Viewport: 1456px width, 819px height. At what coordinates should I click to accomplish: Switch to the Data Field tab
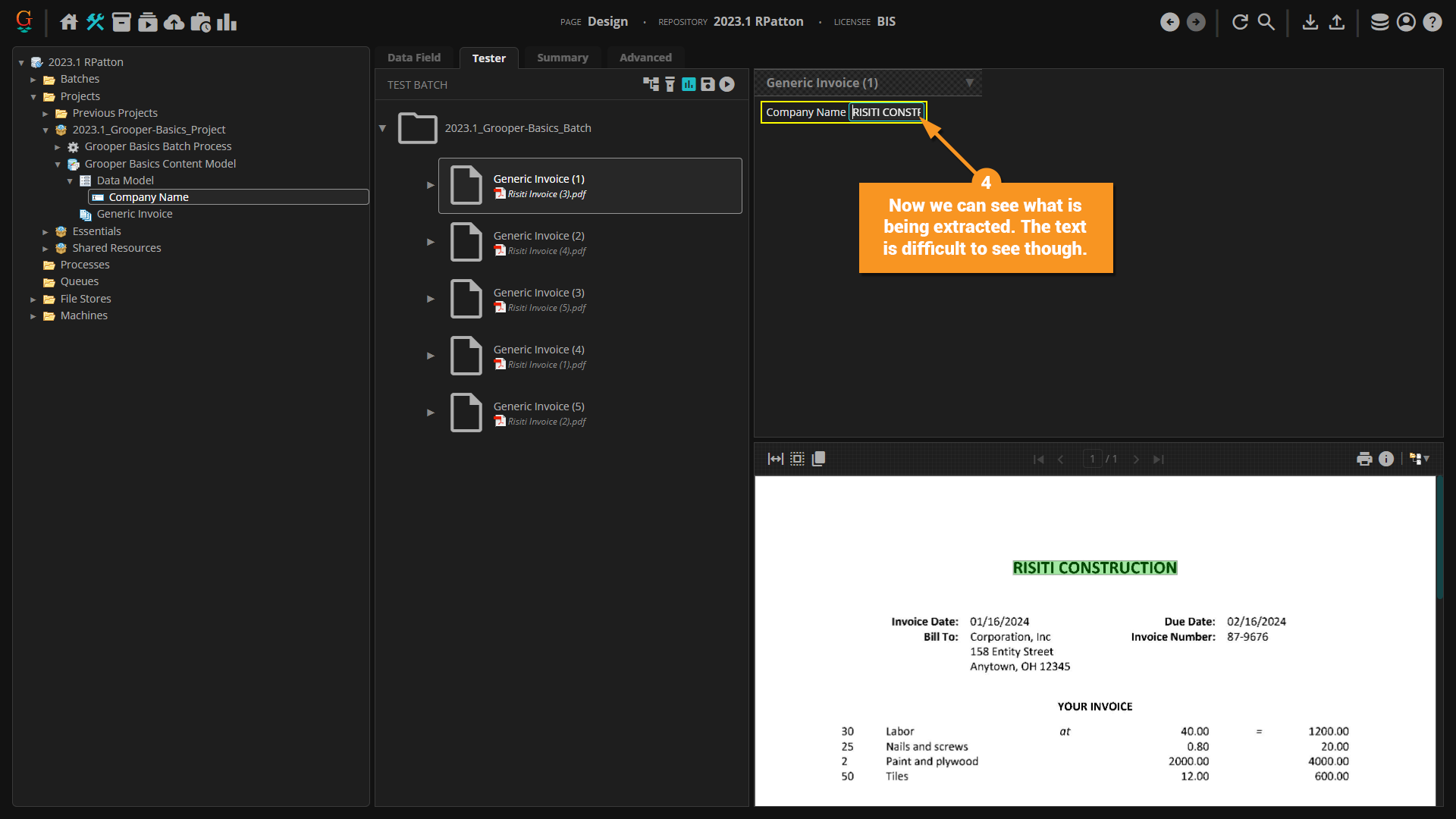pyautogui.click(x=413, y=58)
